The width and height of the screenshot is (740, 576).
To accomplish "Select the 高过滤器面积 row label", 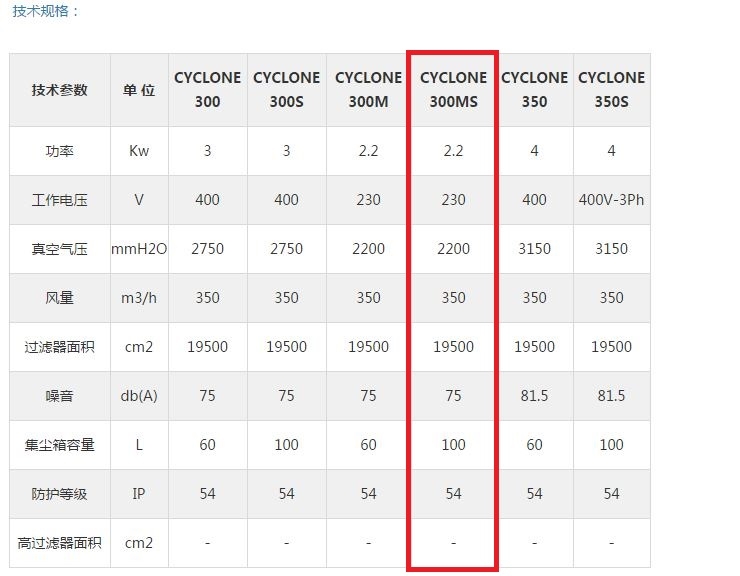I will [59, 543].
